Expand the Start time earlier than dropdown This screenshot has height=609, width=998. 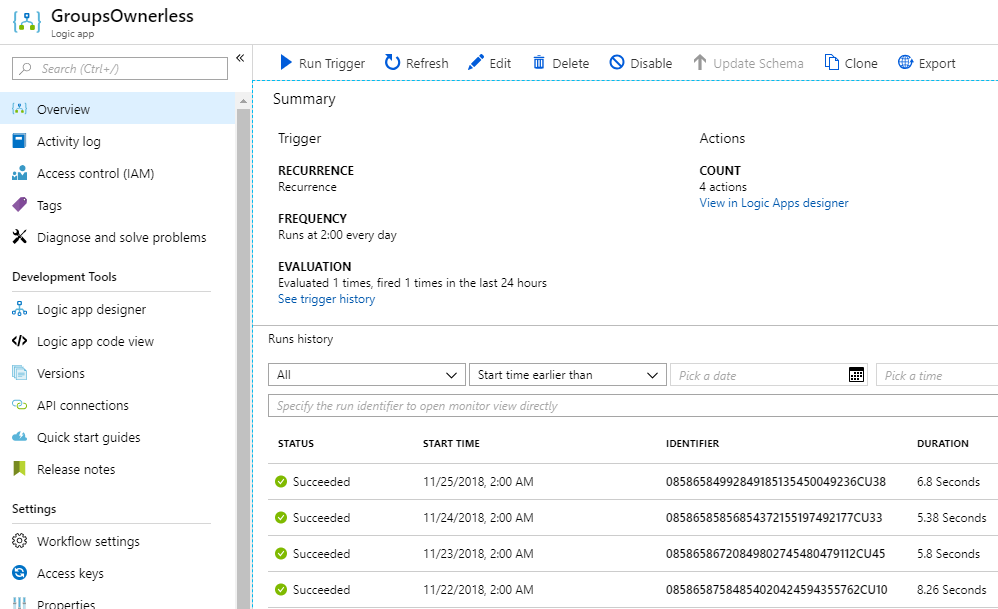coord(566,375)
